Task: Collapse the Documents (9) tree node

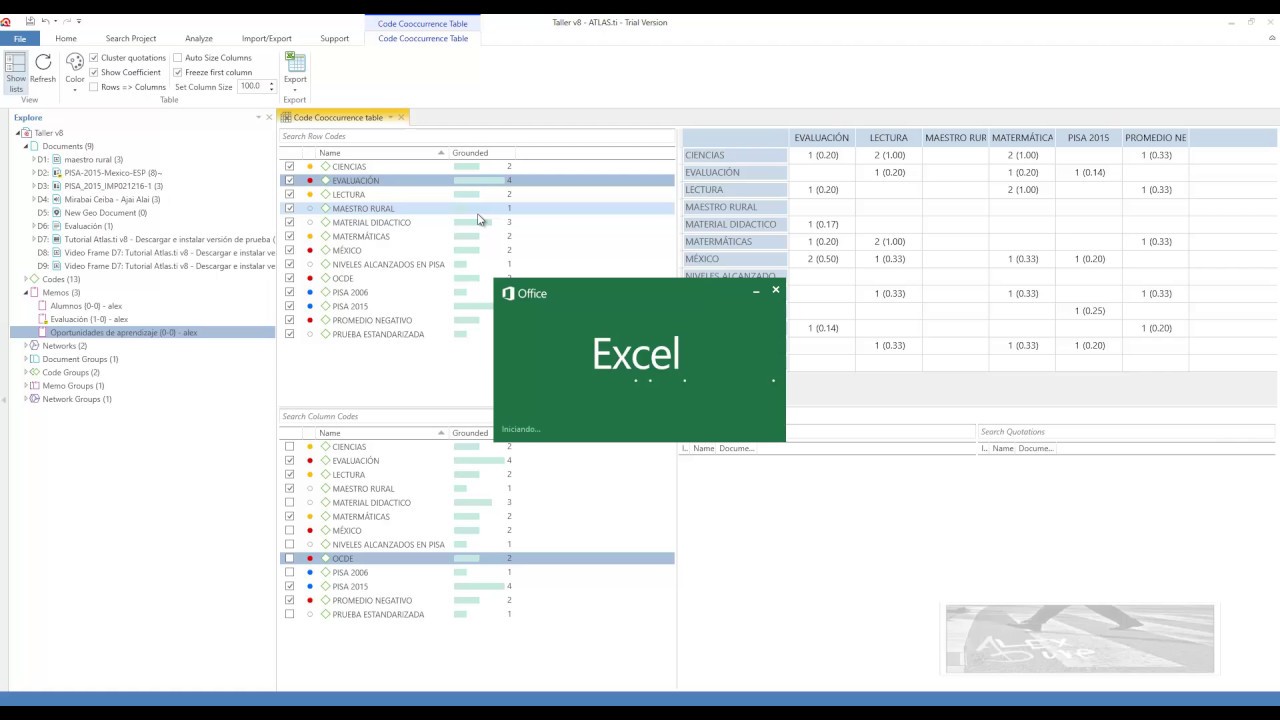Action: pos(26,146)
